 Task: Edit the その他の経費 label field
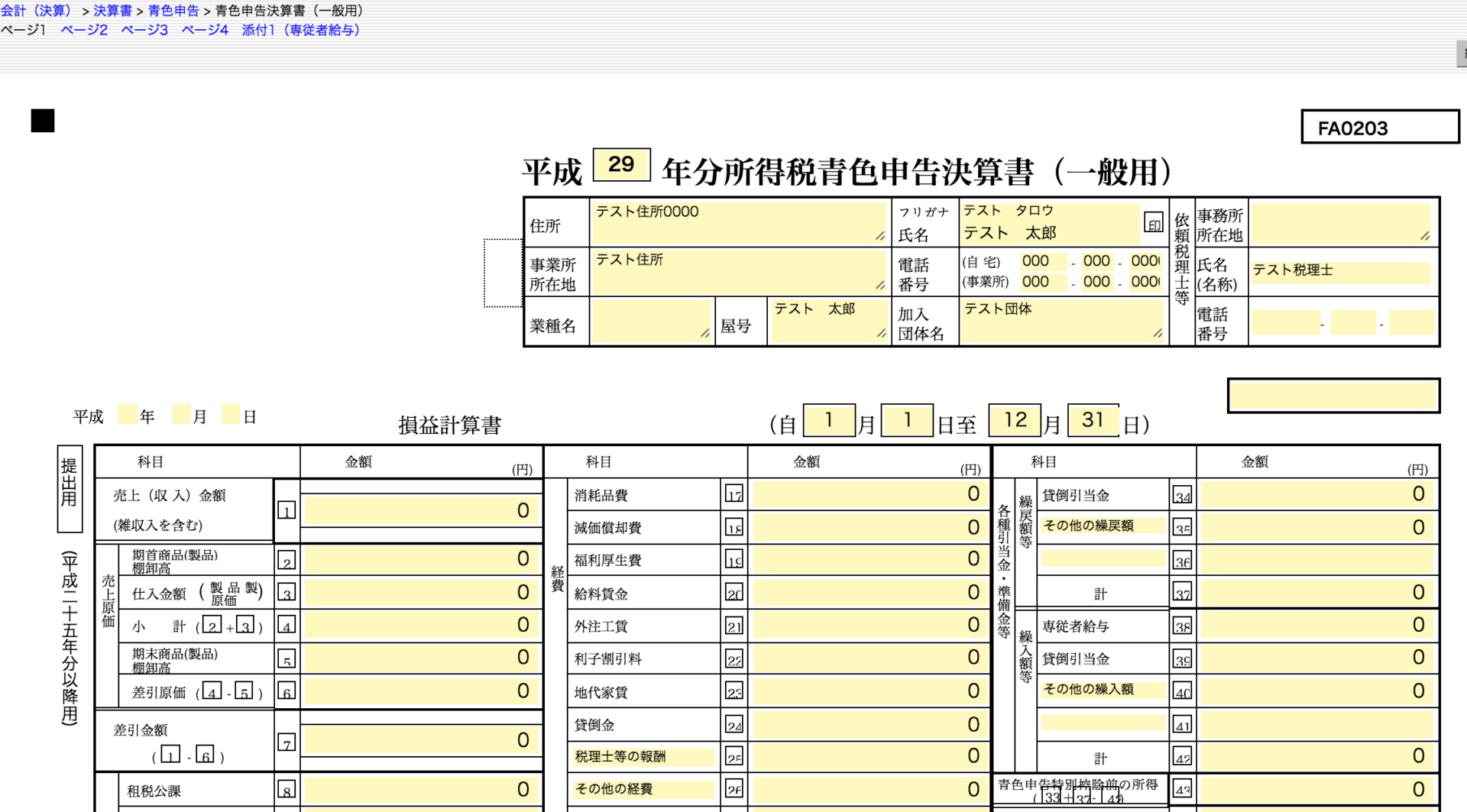point(643,789)
